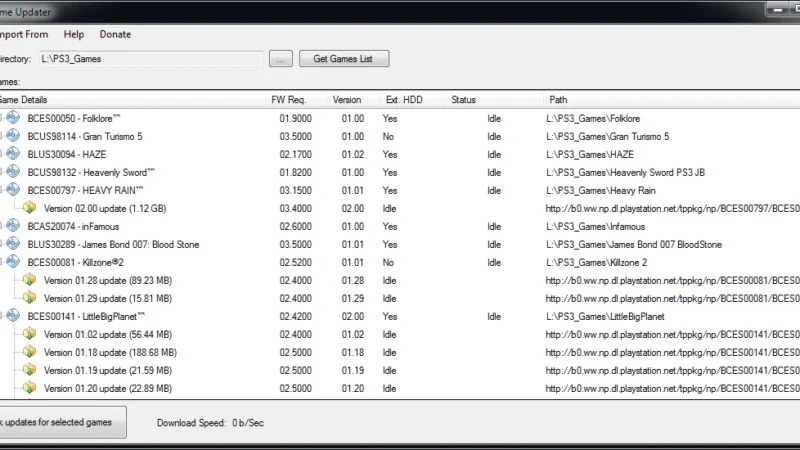
Task: Click package icon of Version 01.18 update (188.68 MB)
Action: 30,352
